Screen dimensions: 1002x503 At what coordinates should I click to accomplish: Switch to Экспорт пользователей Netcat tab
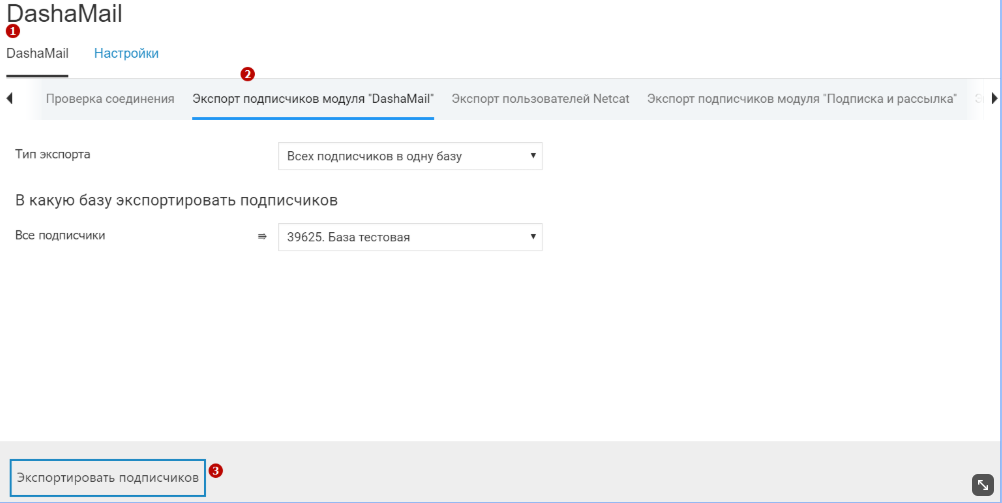[541, 99]
